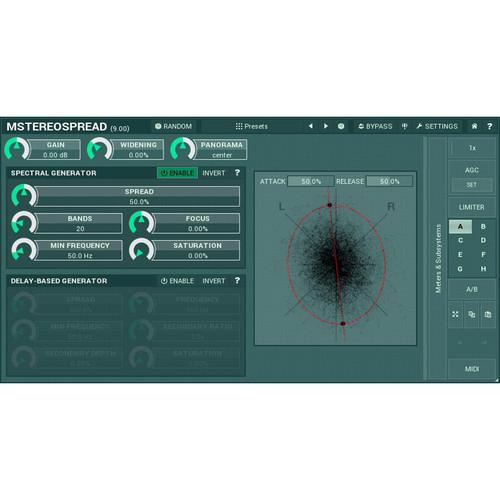Select preset slot E
Image resolution: width=500 pixels, height=500 pixels.
coord(460,255)
